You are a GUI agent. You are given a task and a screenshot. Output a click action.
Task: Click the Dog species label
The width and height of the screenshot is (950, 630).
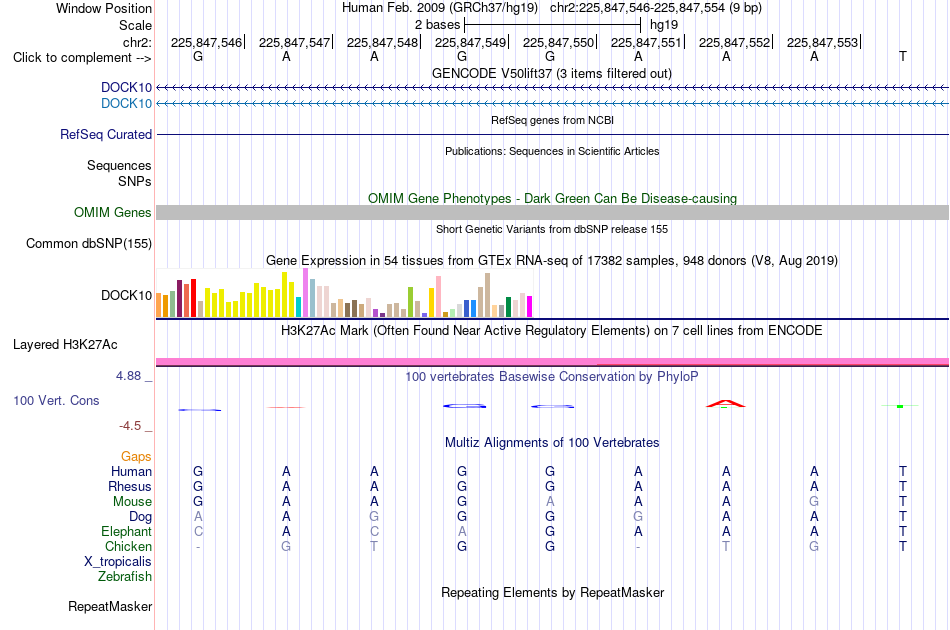(140, 517)
